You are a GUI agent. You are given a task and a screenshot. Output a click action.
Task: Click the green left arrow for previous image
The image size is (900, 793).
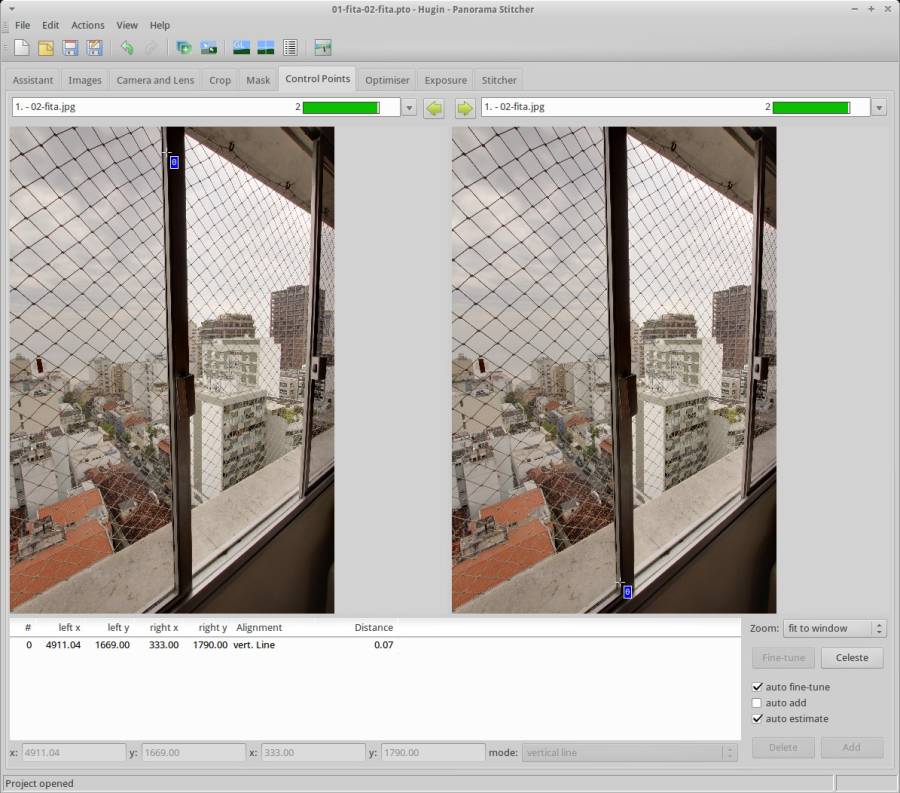pos(433,108)
